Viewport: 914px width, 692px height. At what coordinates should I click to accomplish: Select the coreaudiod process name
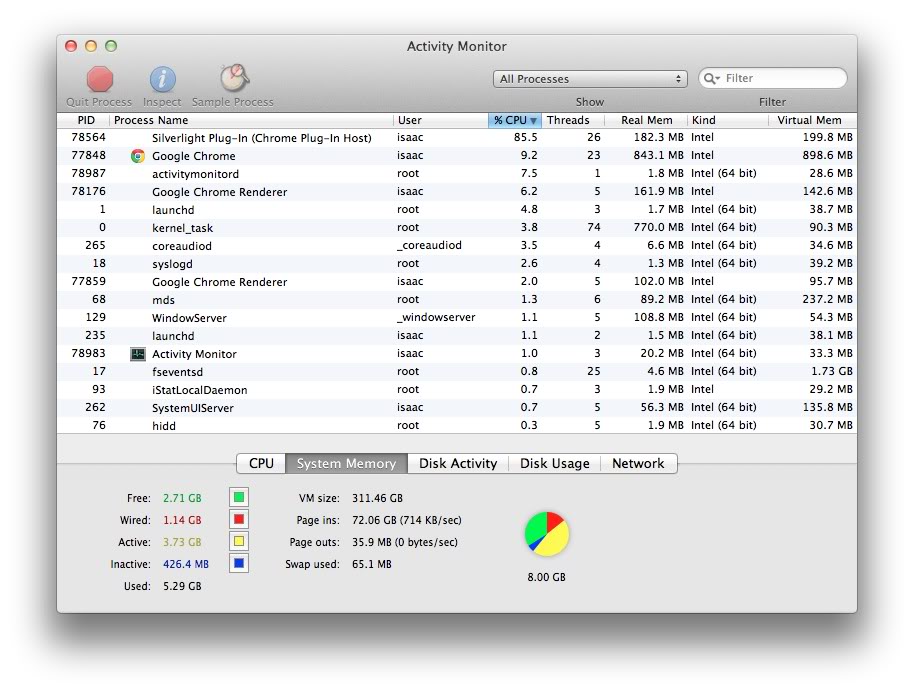[x=182, y=246]
